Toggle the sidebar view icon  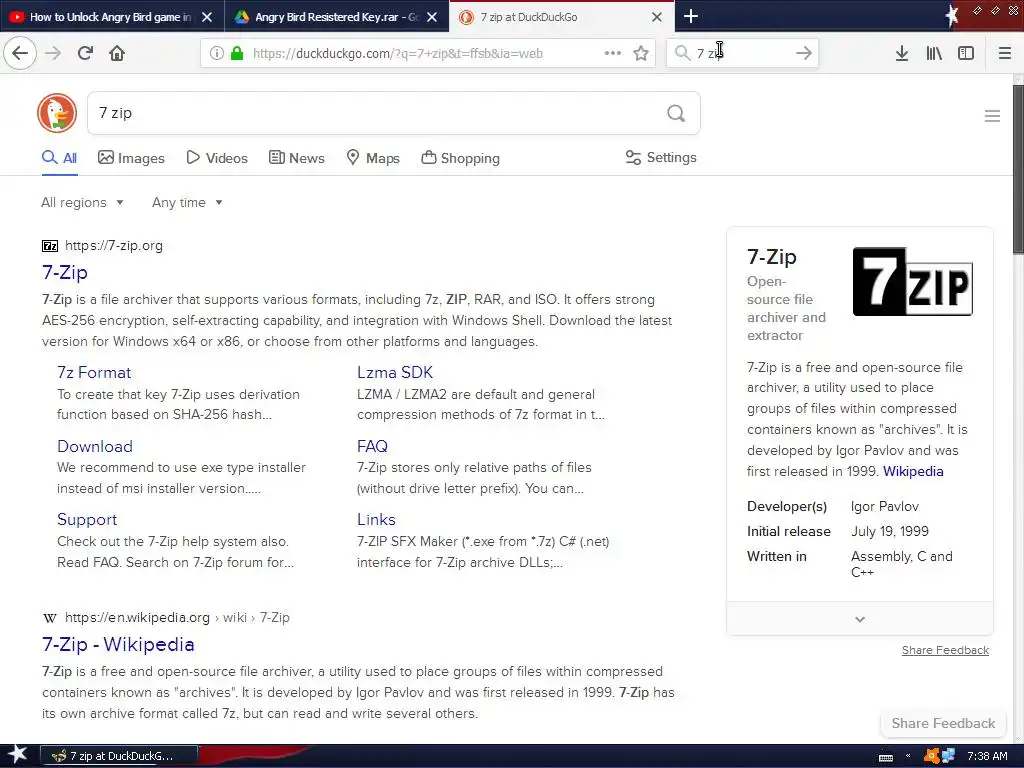click(x=966, y=53)
